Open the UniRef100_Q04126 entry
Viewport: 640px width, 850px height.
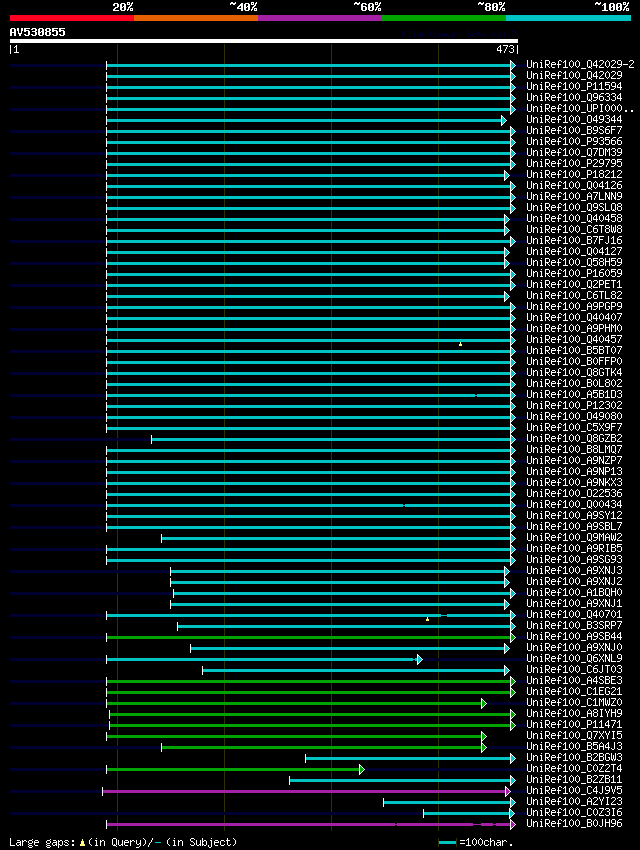click(x=574, y=185)
